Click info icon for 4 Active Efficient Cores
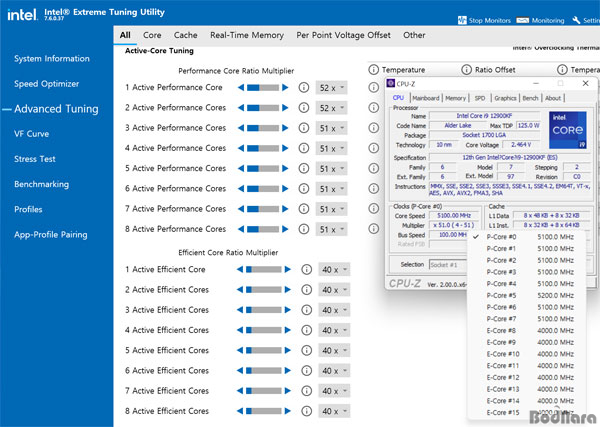This screenshot has height=427, width=600. pos(307,330)
